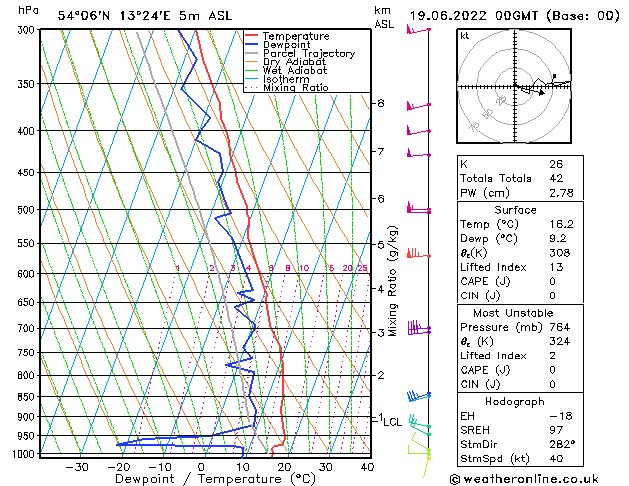
Task: Click the Dewpoint legend entry
Action: pyautogui.click(x=286, y=45)
